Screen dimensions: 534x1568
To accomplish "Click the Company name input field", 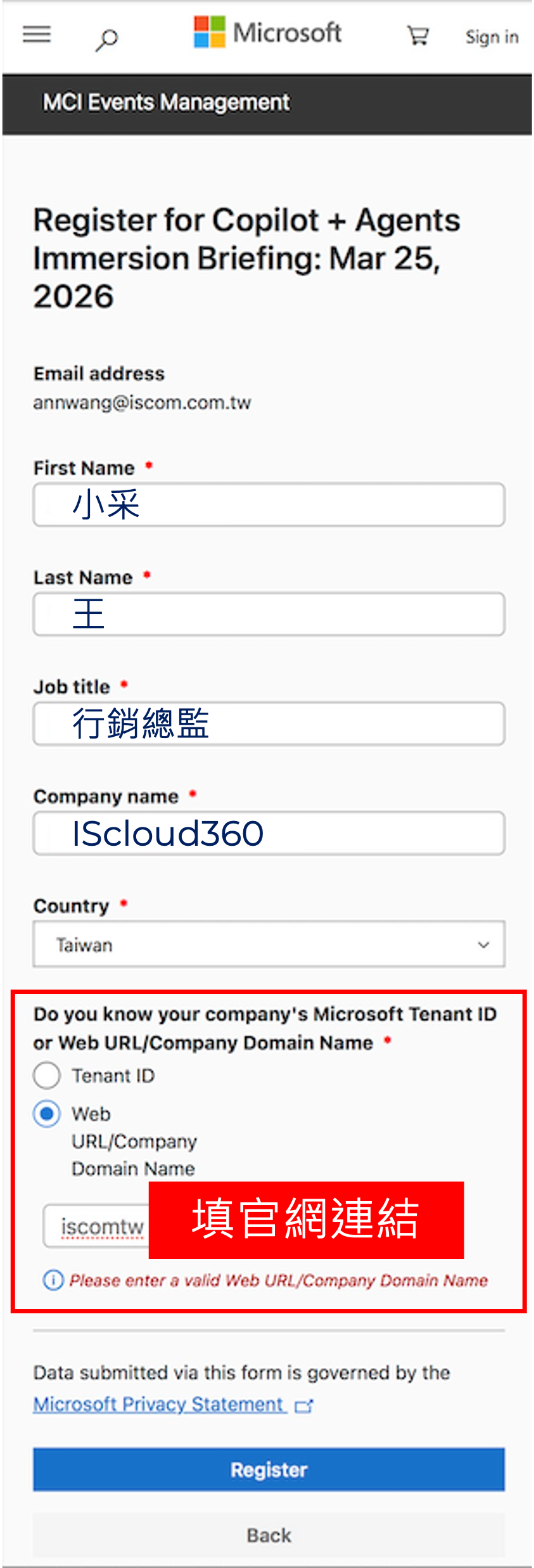I will 269,833.
